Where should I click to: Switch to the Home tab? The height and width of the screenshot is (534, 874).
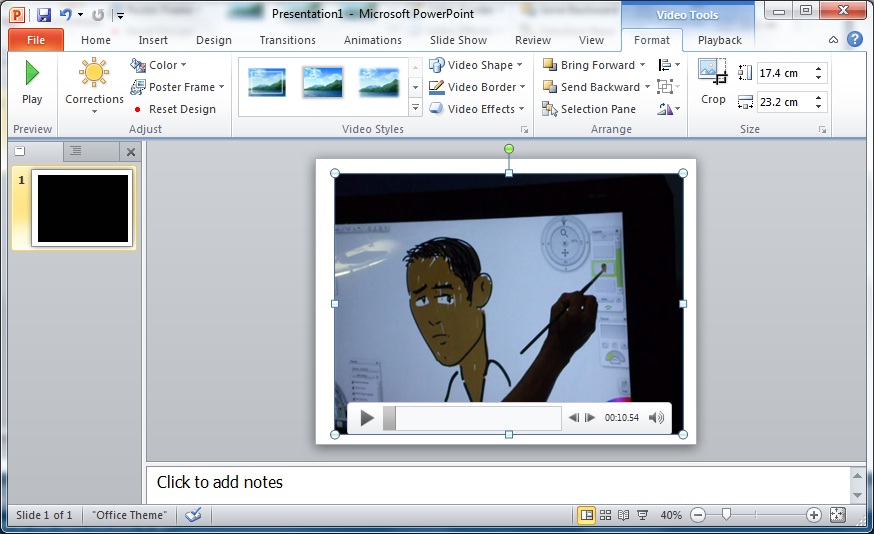tap(96, 40)
